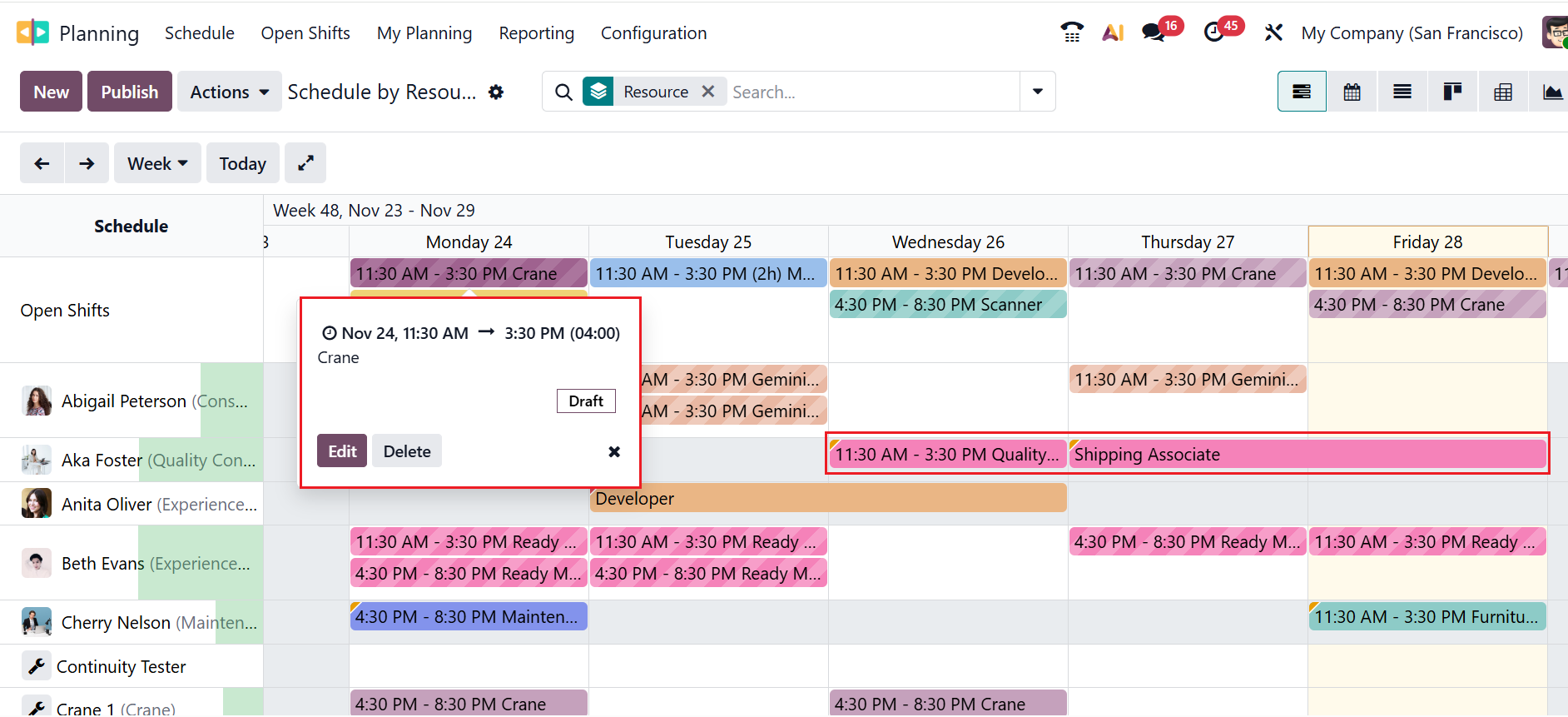Image resolution: width=1568 pixels, height=717 pixels.
Task: Open the conversations messages icon
Action: 1154,32
